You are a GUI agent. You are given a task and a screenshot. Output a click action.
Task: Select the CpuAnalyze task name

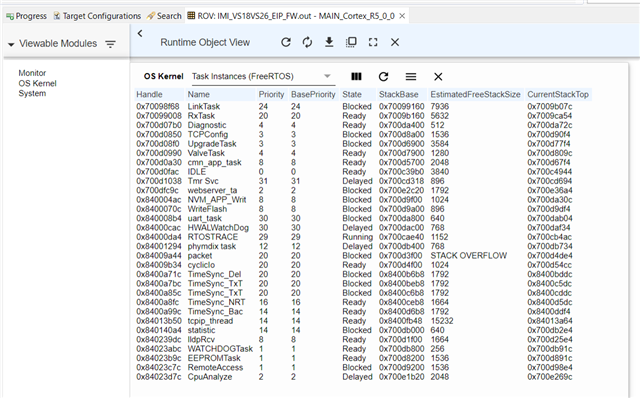pyautogui.click(x=210, y=377)
